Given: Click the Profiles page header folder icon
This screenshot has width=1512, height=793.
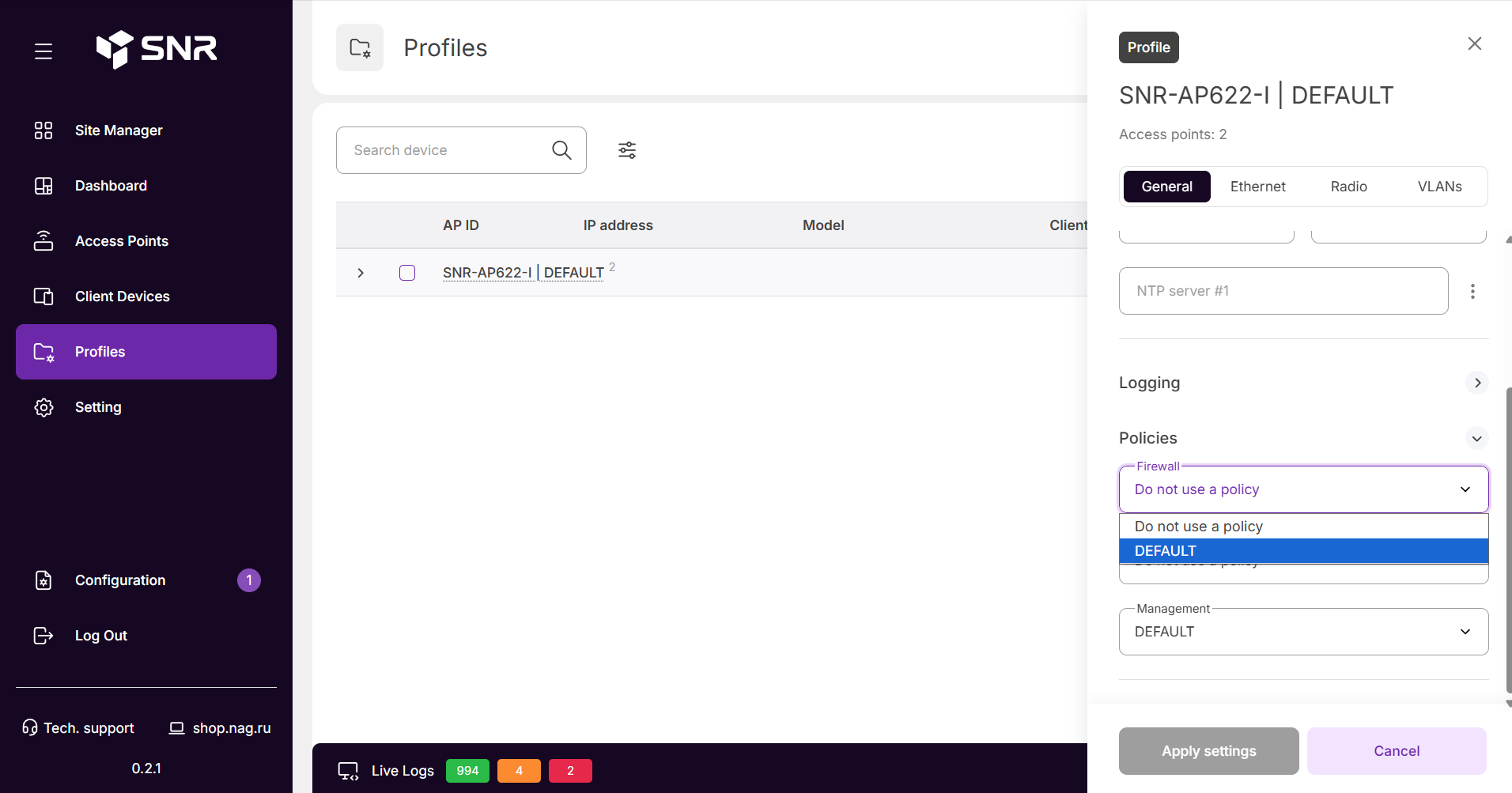Looking at the screenshot, I should point(360,47).
